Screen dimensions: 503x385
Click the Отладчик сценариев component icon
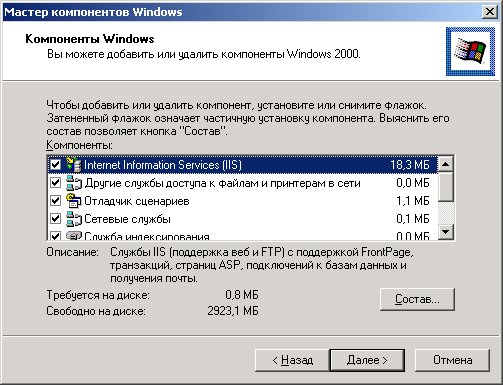tap(74, 201)
